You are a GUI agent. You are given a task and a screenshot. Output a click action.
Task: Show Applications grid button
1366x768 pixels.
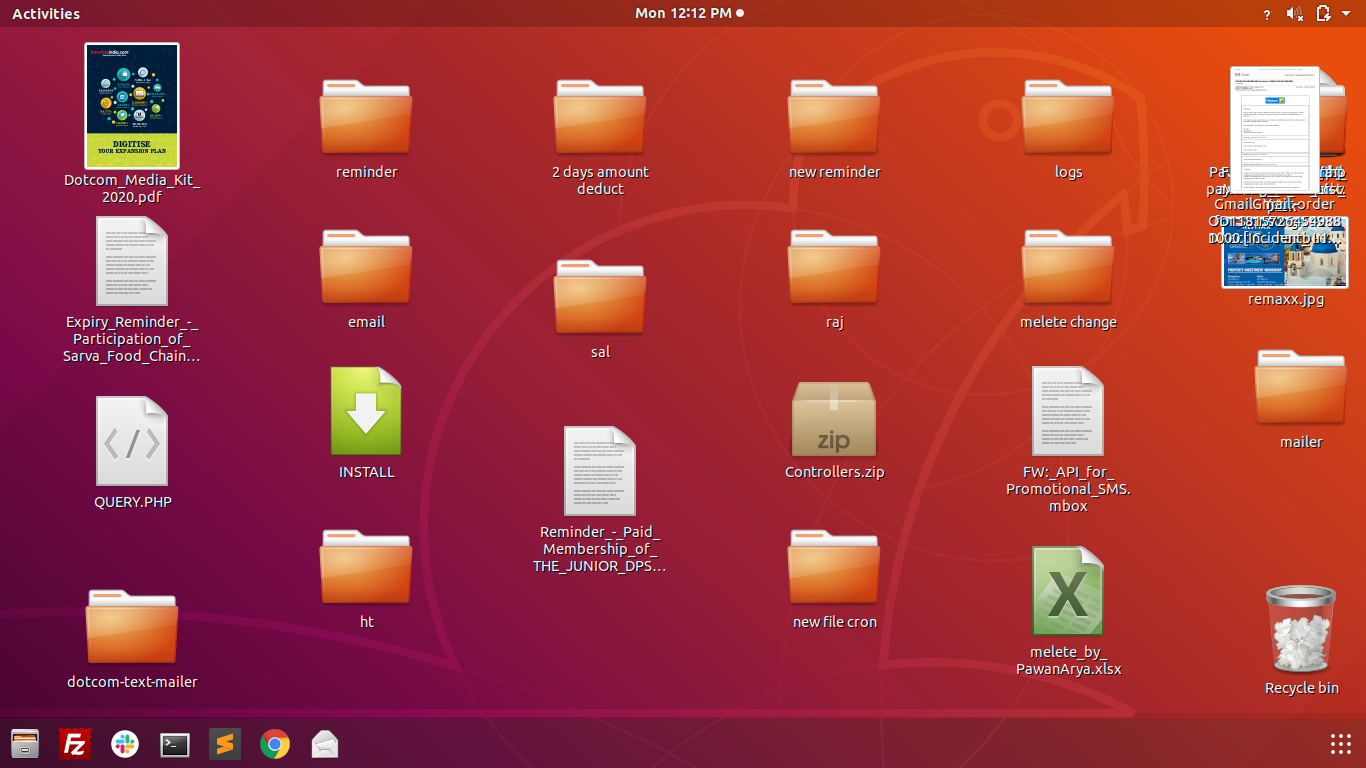tap(1341, 744)
